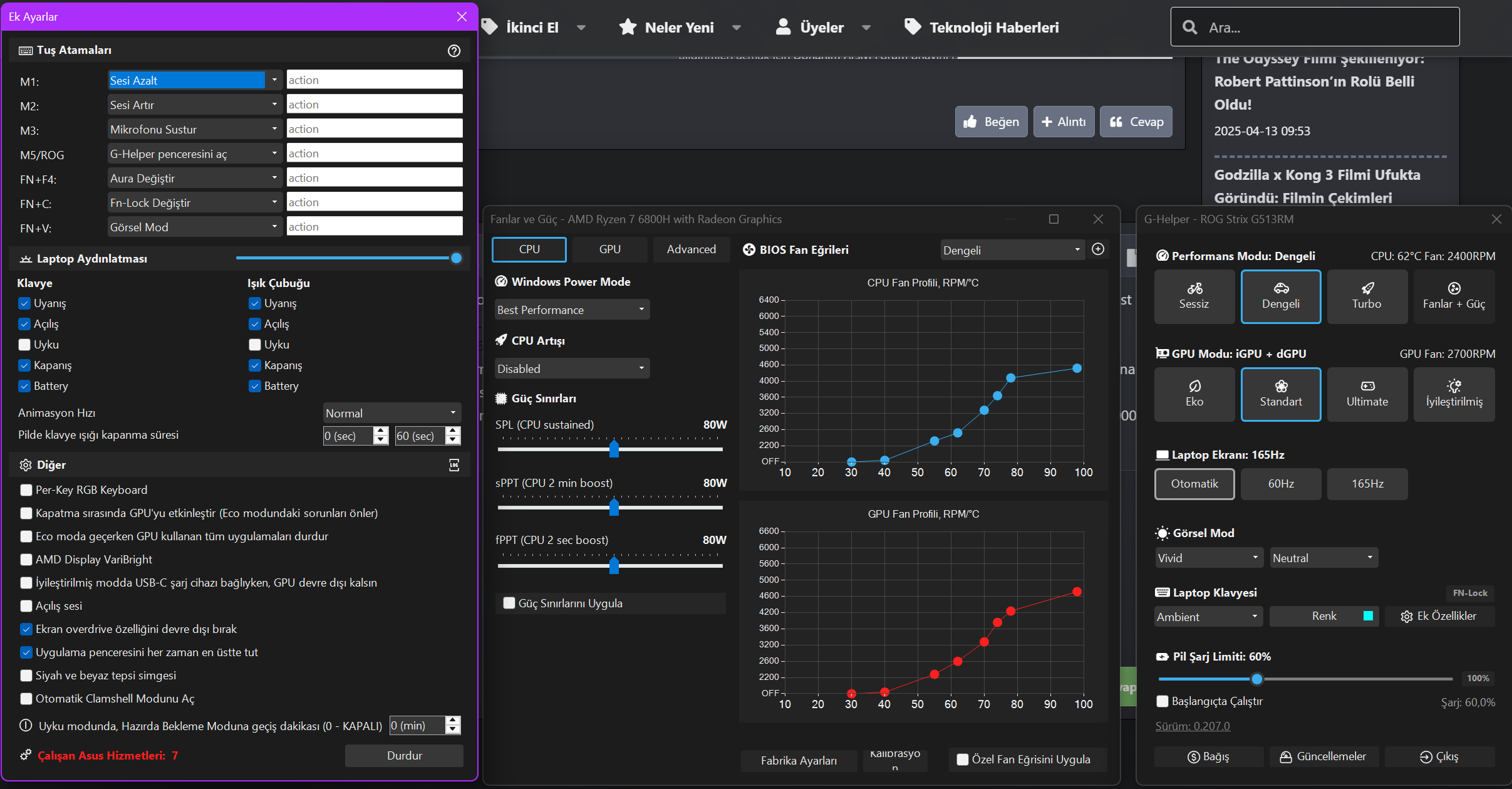Switch to Turbo performance mode
This screenshot has height=789, width=1512.
pyautogui.click(x=1366, y=296)
